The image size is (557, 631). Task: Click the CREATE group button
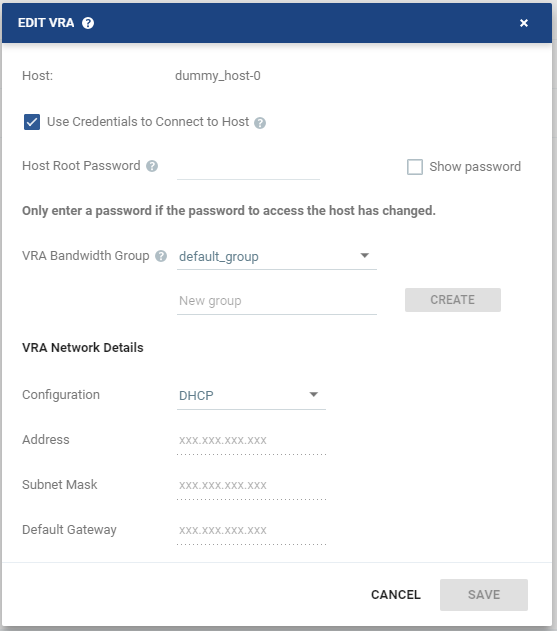[x=453, y=300]
